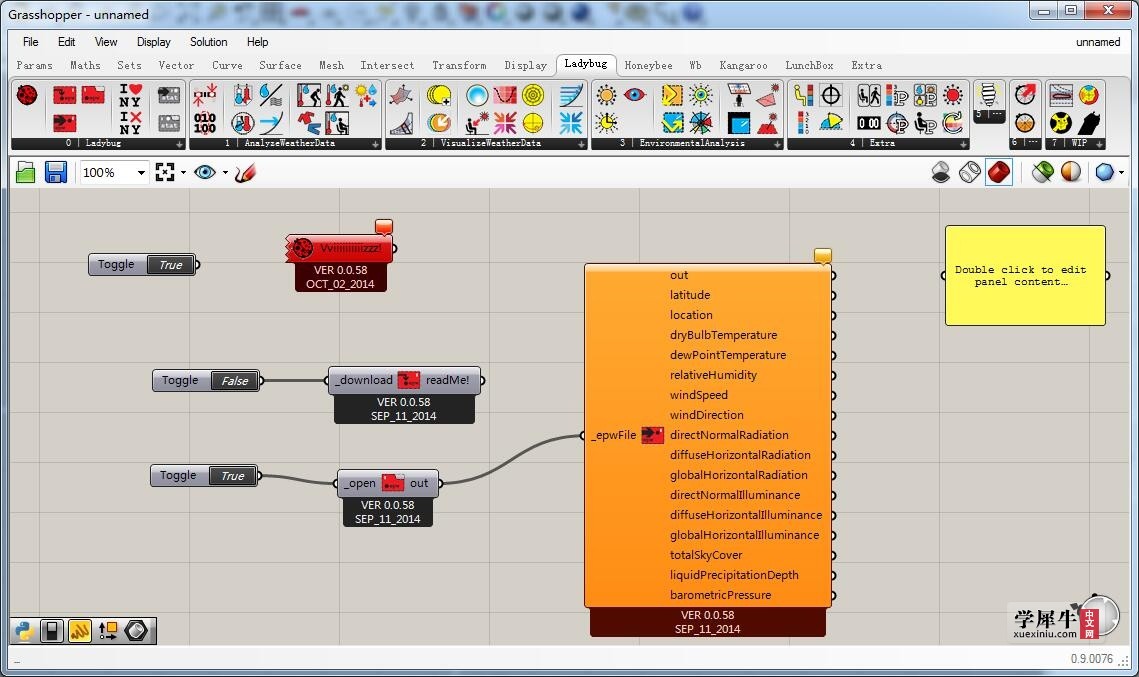The width and height of the screenshot is (1139, 677).
Task: Open the zoom extents arrow menu
Action: [183, 173]
